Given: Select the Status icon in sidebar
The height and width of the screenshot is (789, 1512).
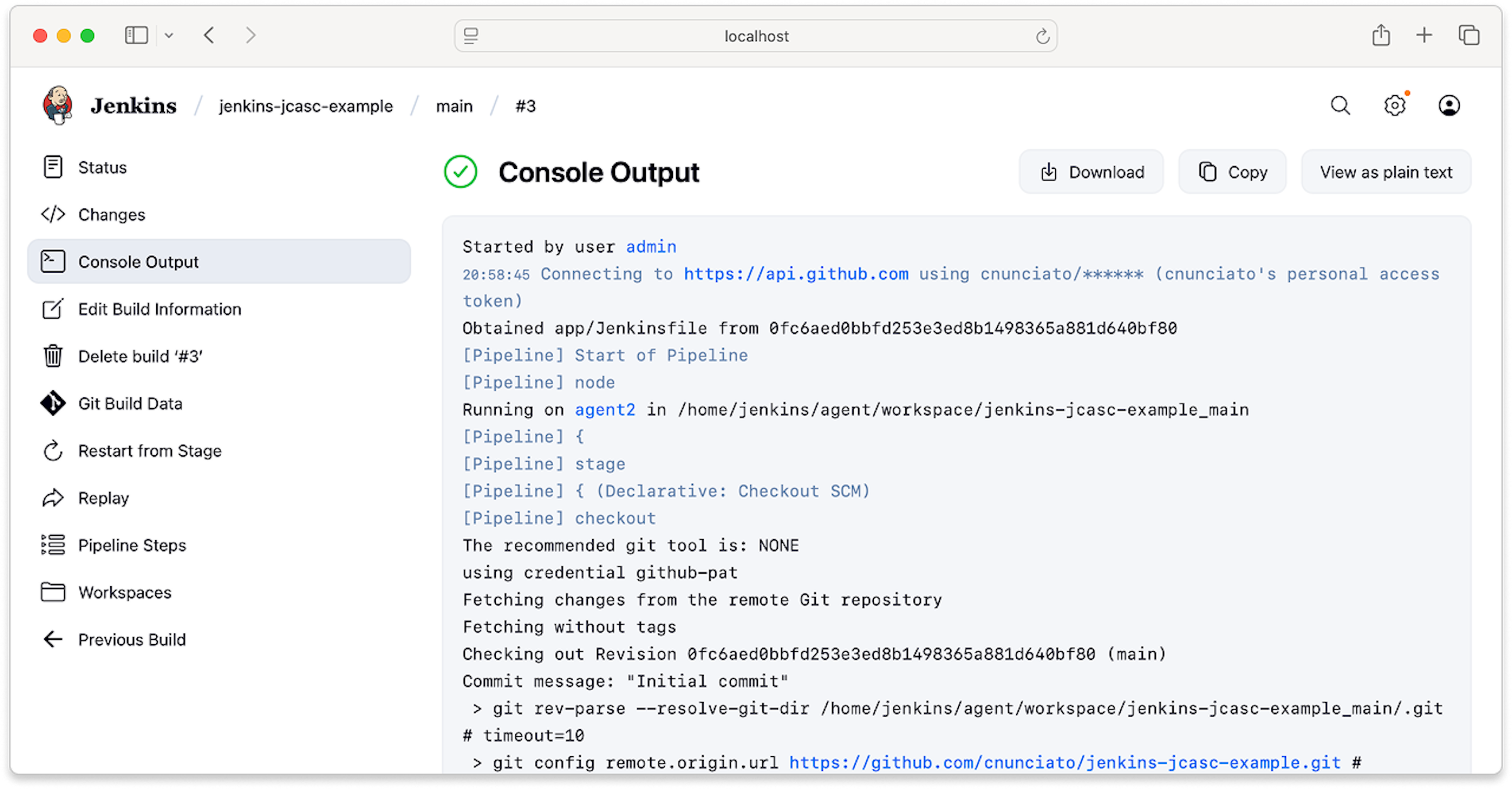Looking at the screenshot, I should (53, 167).
